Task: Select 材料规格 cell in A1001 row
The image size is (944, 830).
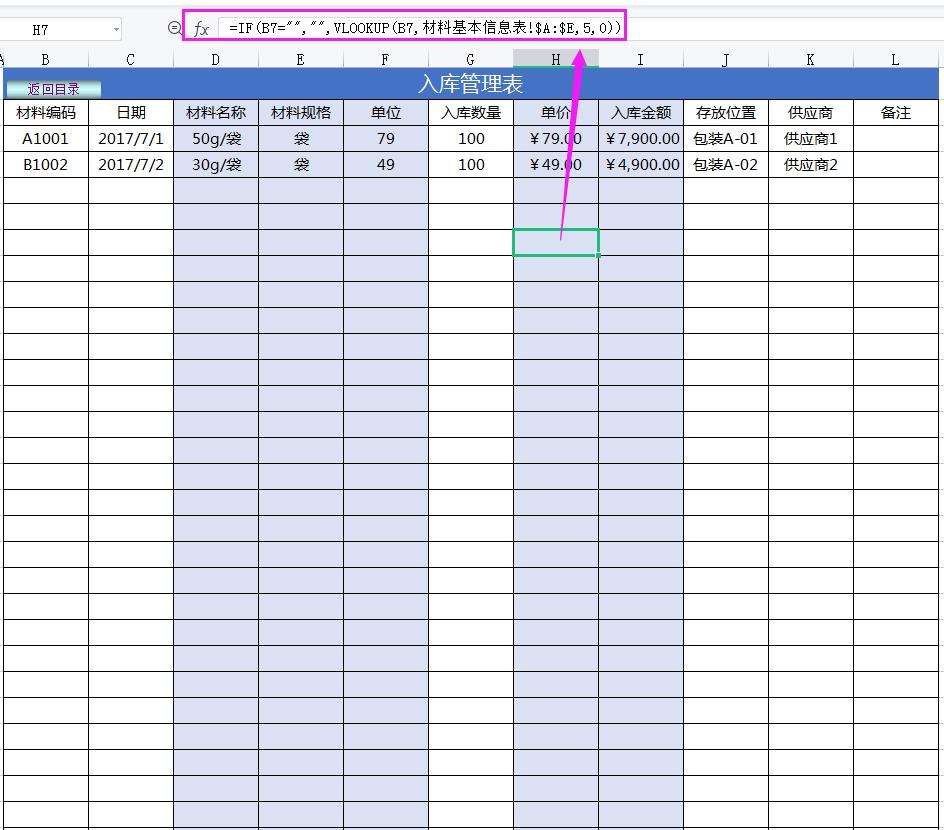Action: click(300, 138)
